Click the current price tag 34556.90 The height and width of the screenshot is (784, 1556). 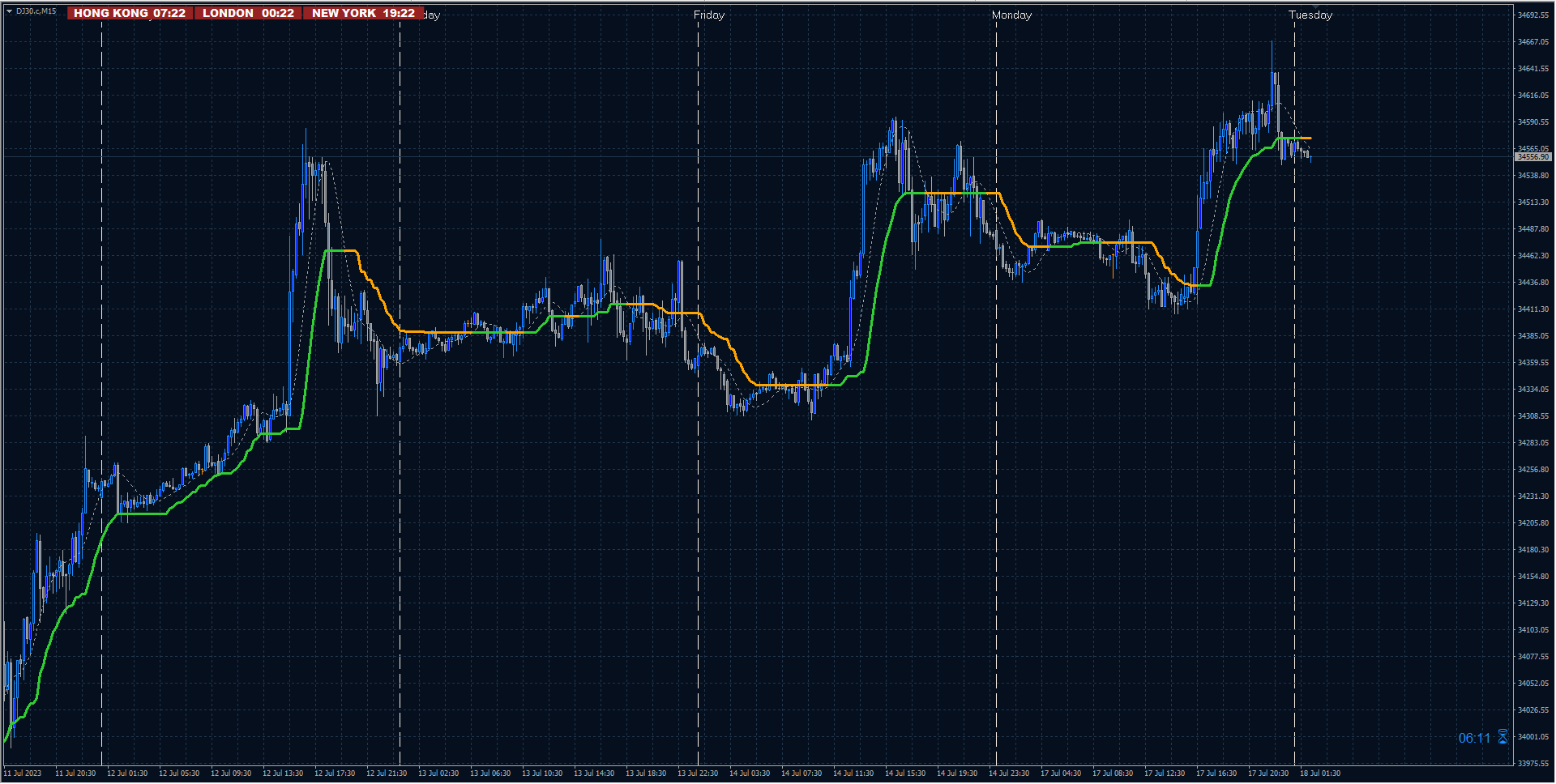[1532, 158]
